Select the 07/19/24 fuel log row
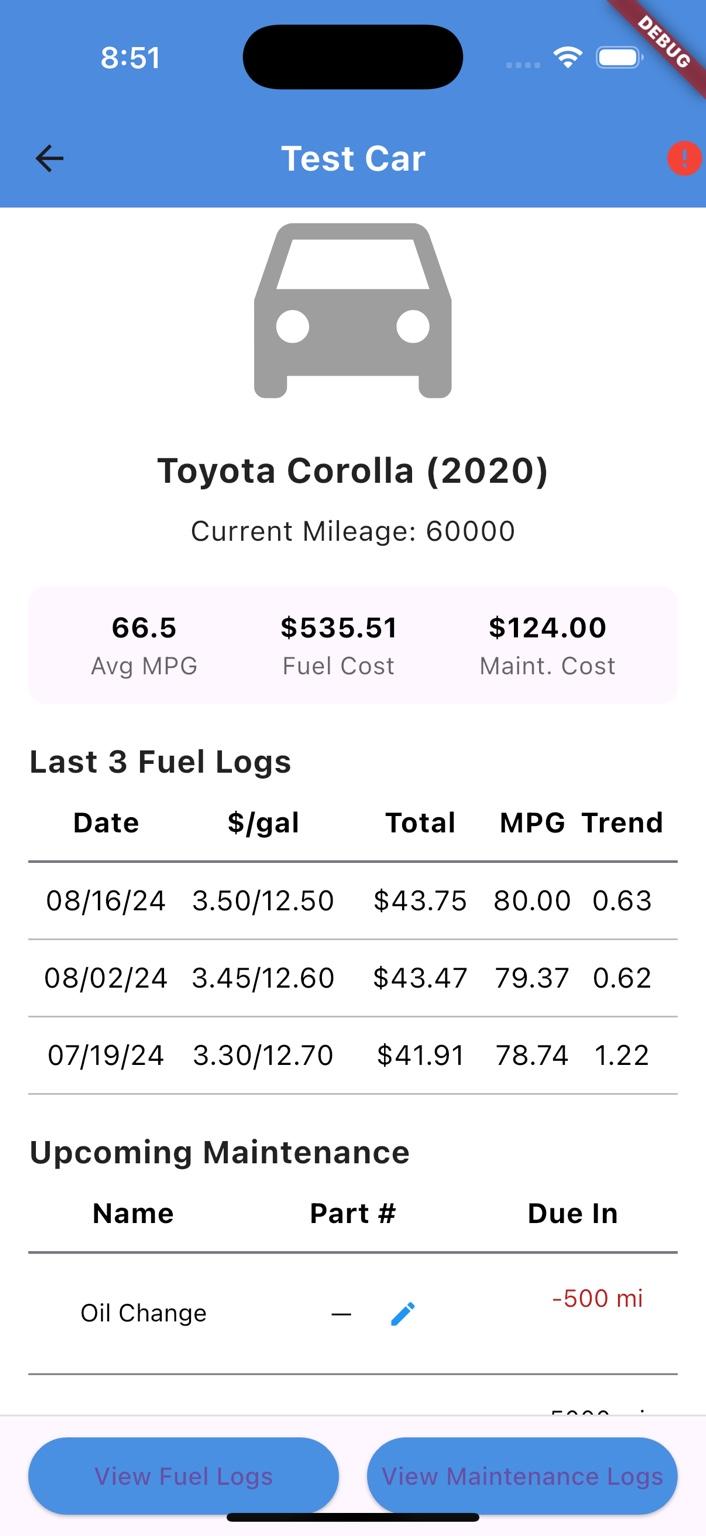This screenshot has width=706, height=1536. coord(353,1055)
